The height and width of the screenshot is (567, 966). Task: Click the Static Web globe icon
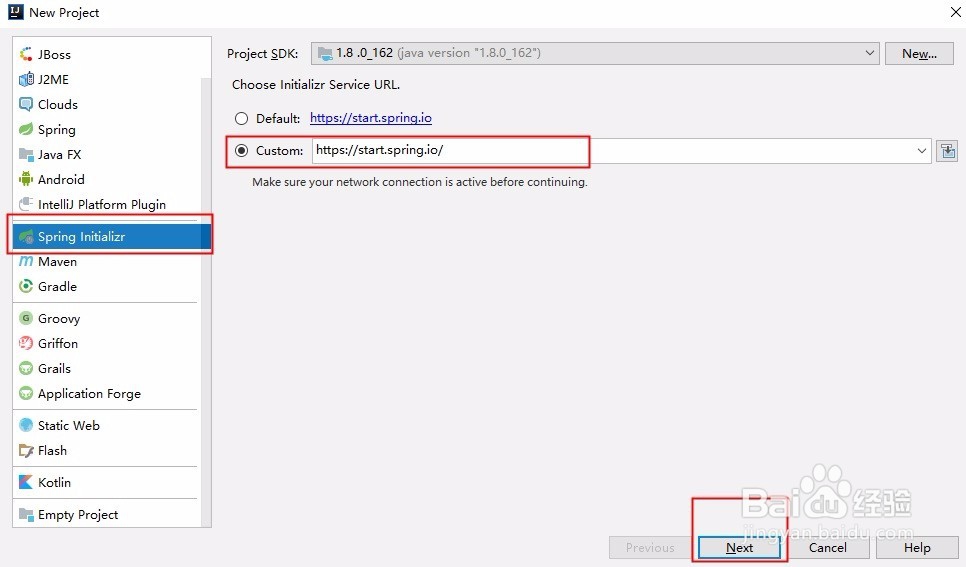[26, 425]
